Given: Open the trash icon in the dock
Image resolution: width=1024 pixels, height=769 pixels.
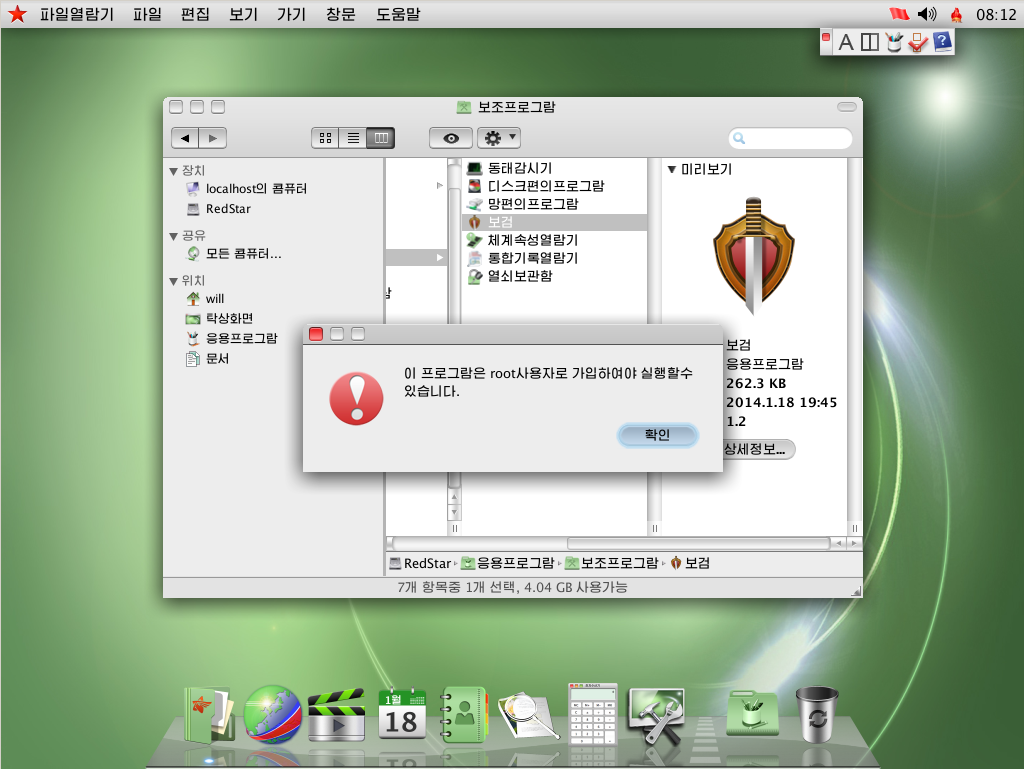Looking at the screenshot, I should point(816,714).
